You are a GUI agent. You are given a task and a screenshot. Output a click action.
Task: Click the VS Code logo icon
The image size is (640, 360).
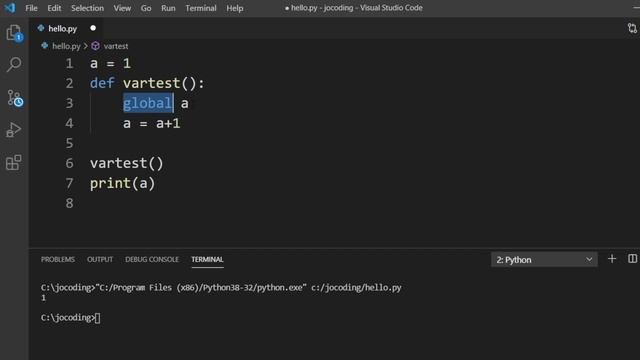coord(10,8)
